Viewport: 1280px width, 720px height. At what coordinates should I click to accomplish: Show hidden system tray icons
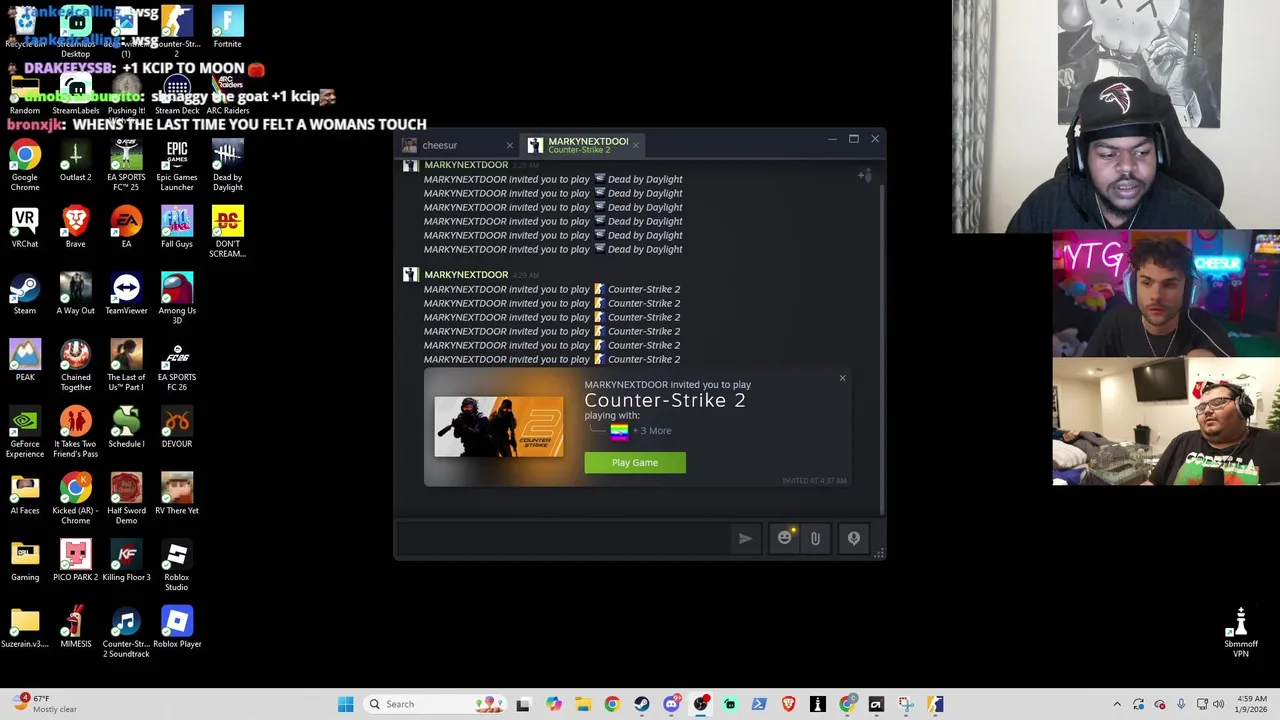(x=1117, y=704)
